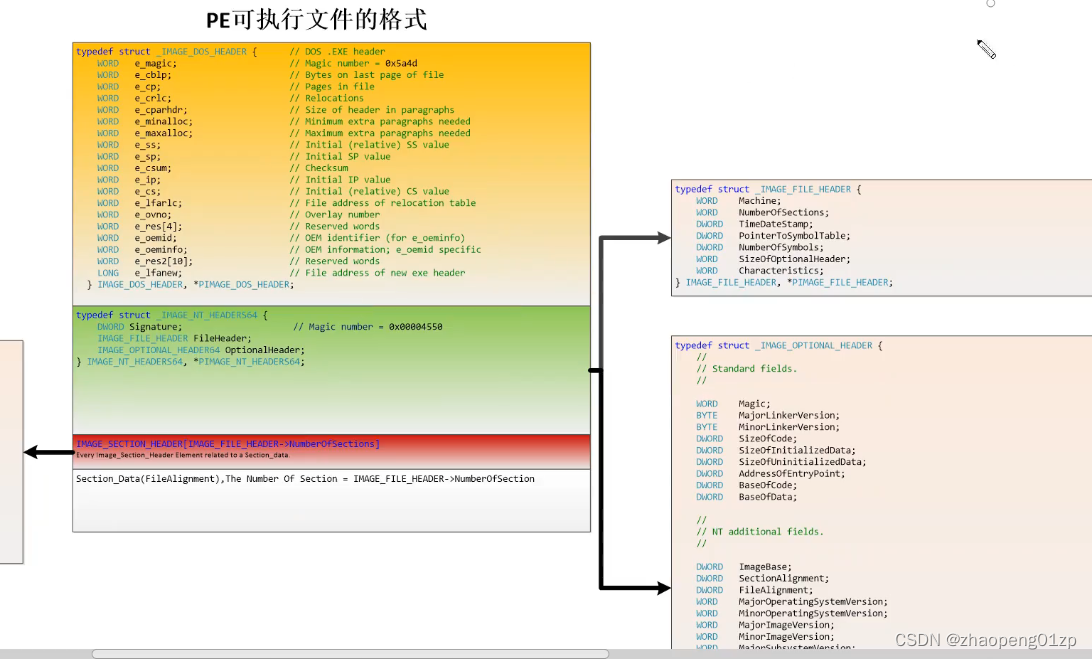Click the "TimeDateStamp;" field

pyautogui.click(x=776, y=224)
